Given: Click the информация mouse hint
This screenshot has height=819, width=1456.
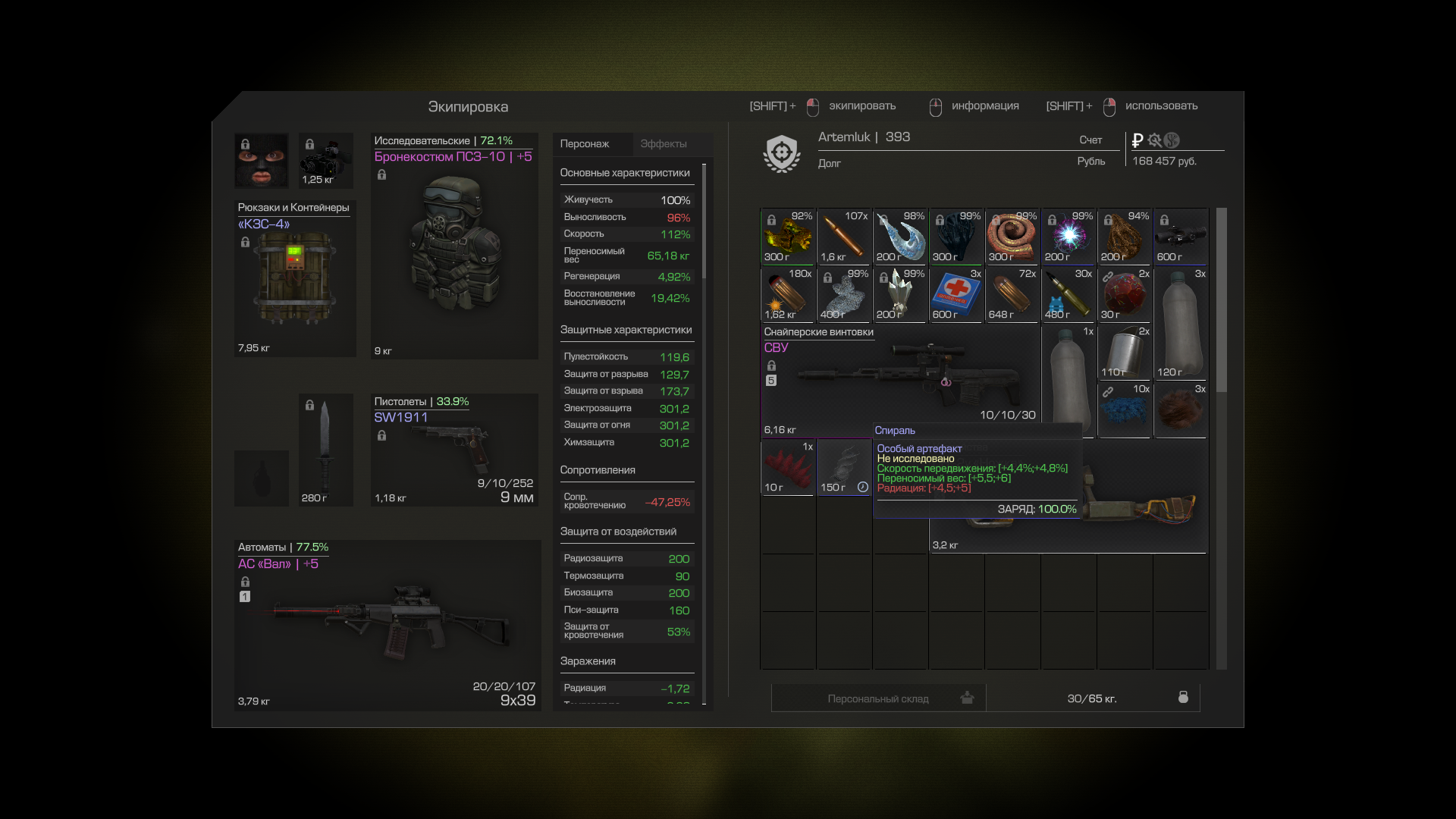Looking at the screenshot, I should (x=974, y=106).
